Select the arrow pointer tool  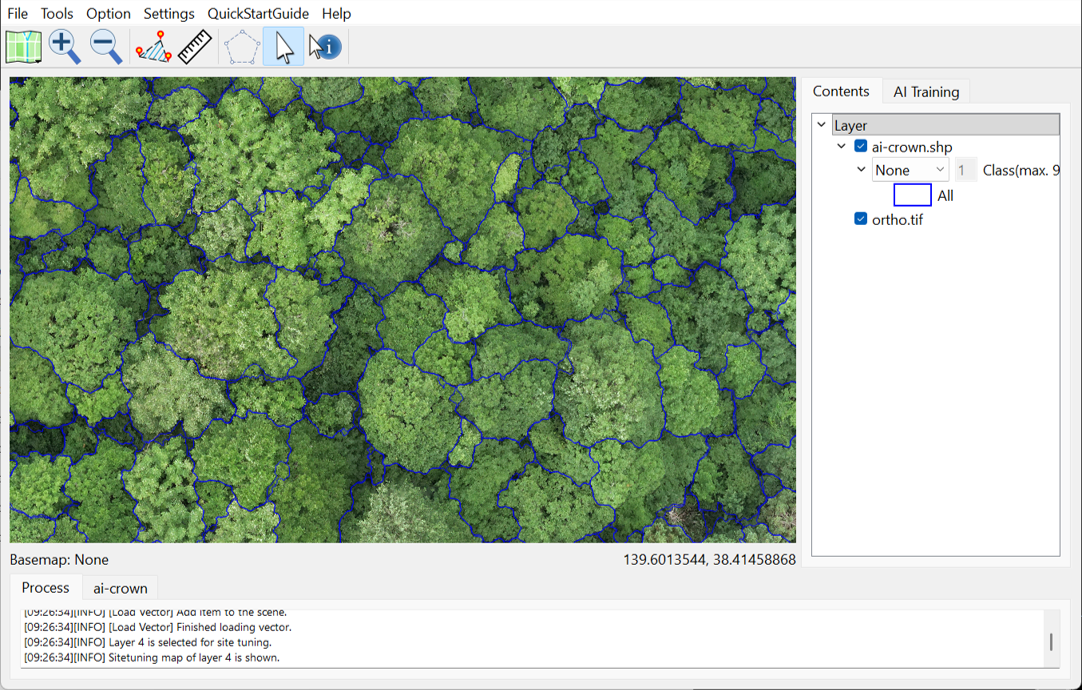(284, 47)
